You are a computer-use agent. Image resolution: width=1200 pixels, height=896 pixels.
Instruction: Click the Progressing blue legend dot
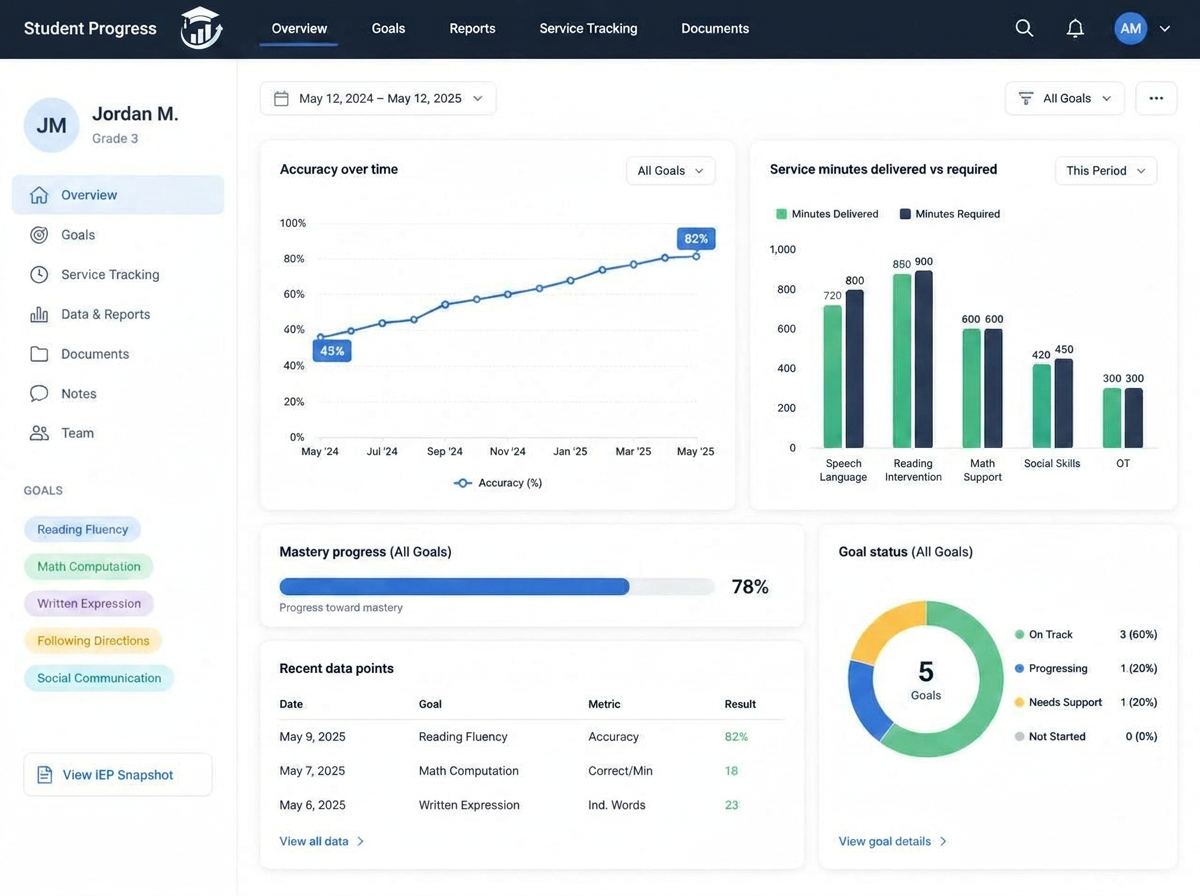pos(1019,669)
